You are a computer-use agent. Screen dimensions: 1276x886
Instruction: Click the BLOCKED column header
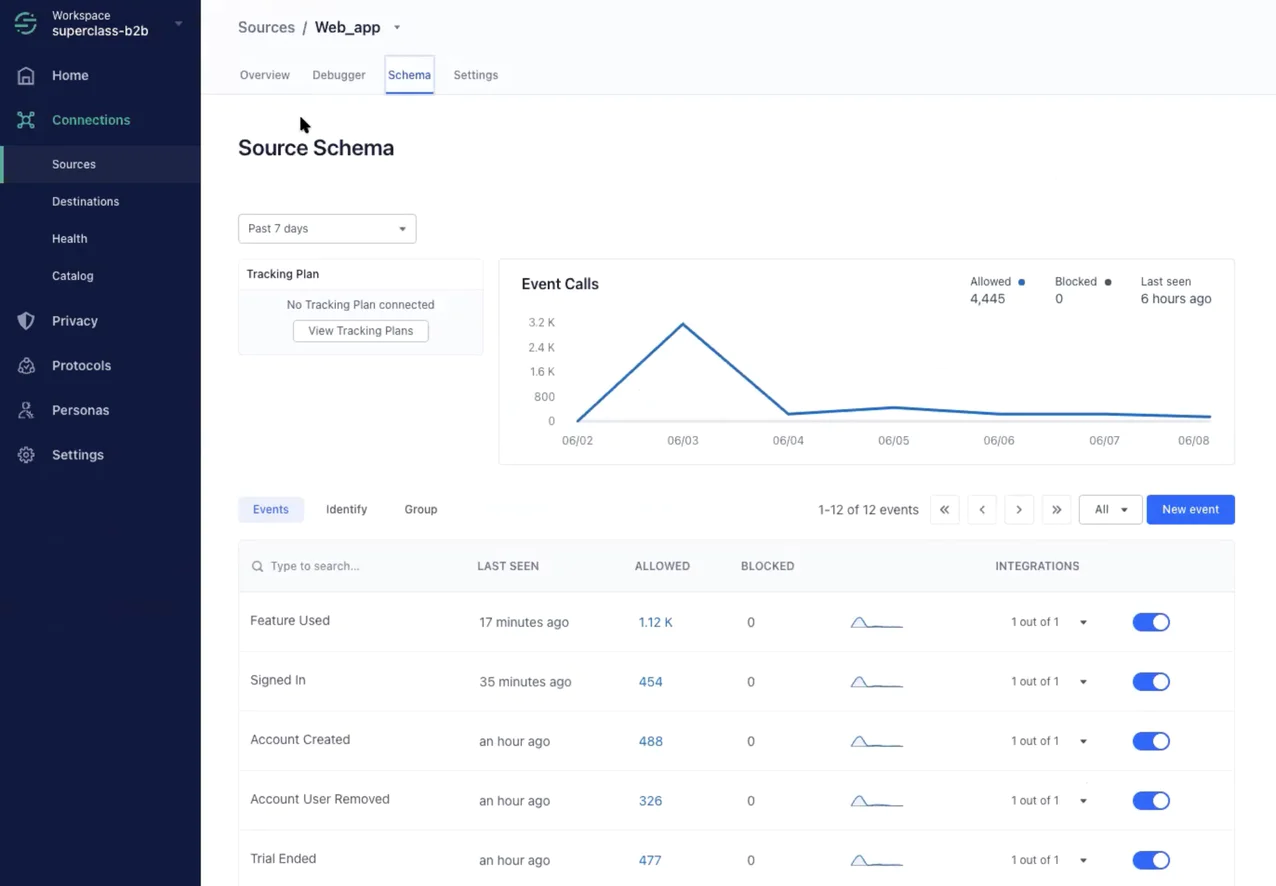pyautogui.click(x=767, y=566)
